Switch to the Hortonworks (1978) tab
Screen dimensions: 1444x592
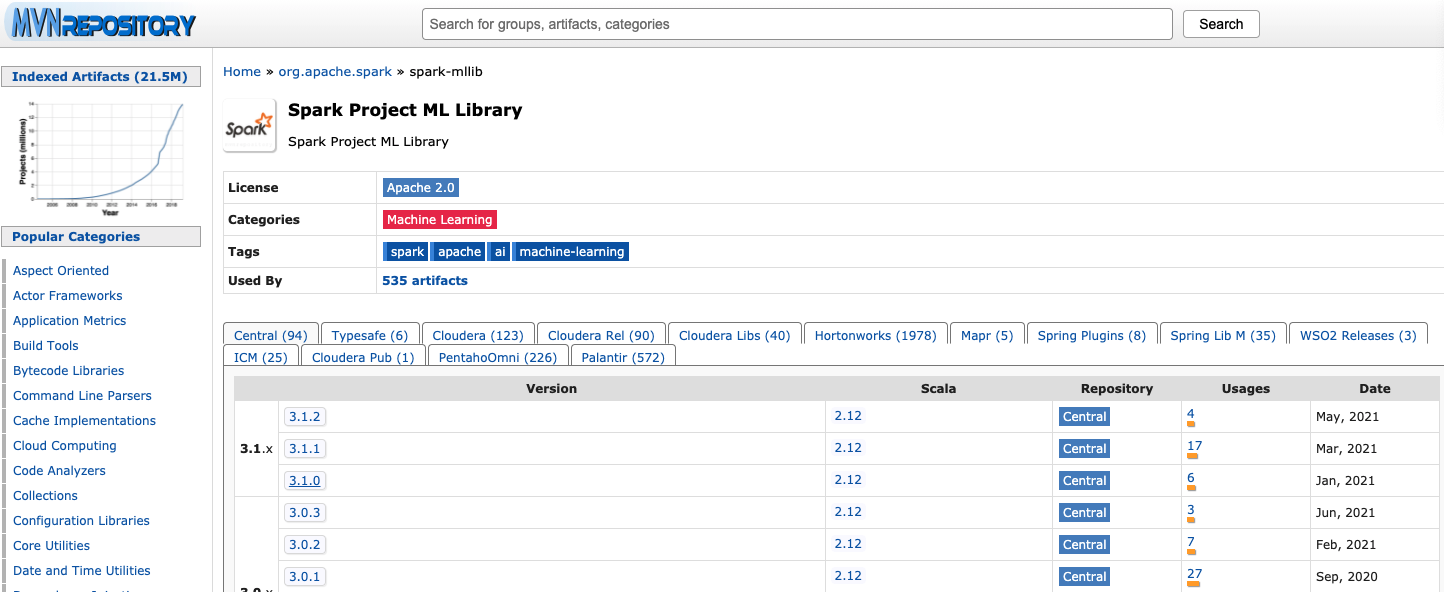[875, 334]
